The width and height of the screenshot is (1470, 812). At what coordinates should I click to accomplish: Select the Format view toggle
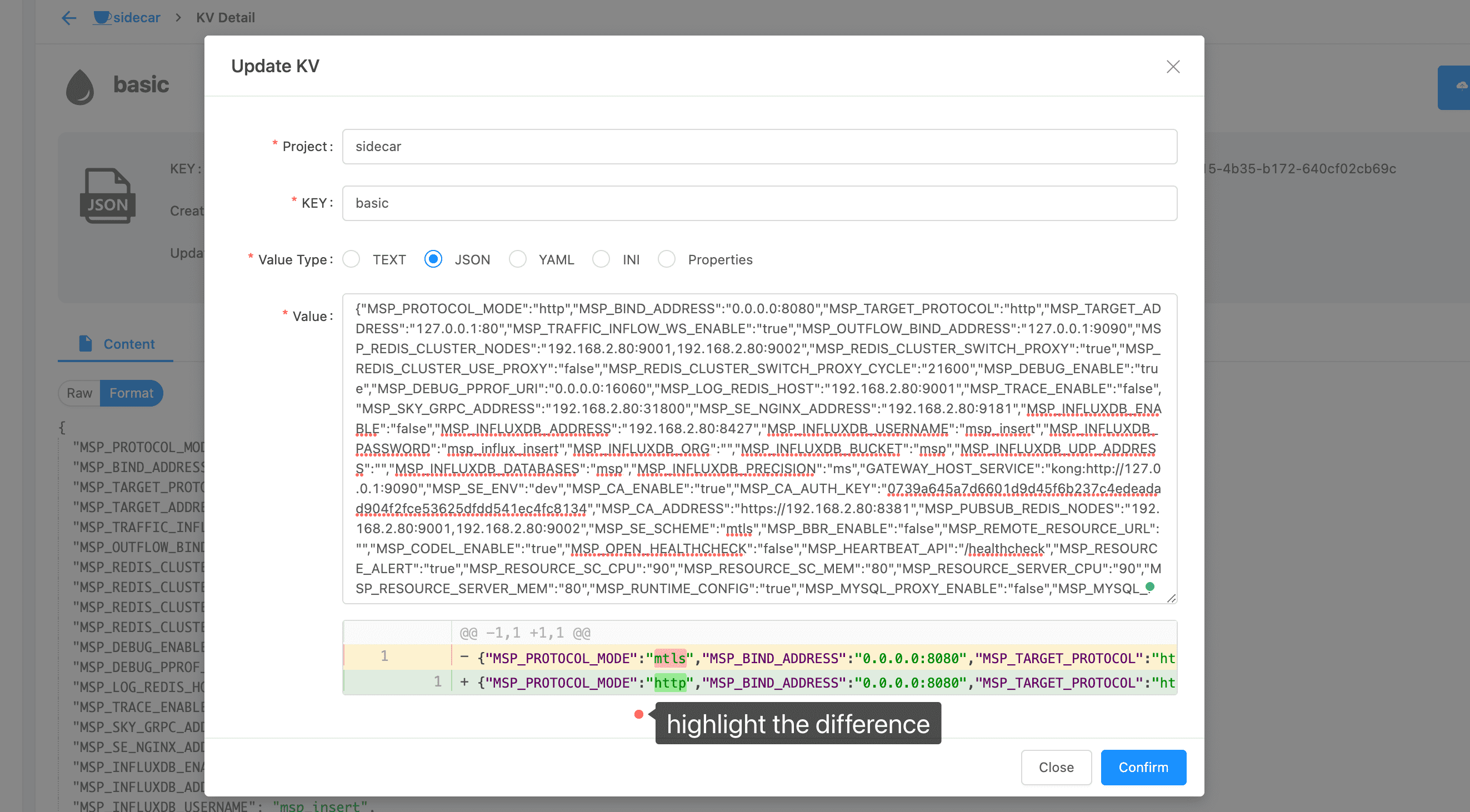coord(131,393)
